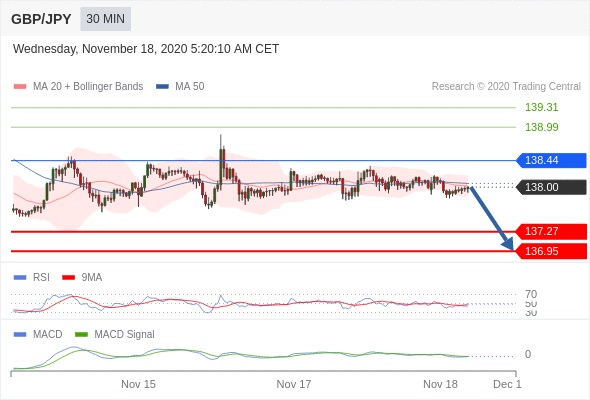Click the blue MACD legend swatch
Image resolution: width=590 pixels, height=400 pixels.
click(20, 334)
